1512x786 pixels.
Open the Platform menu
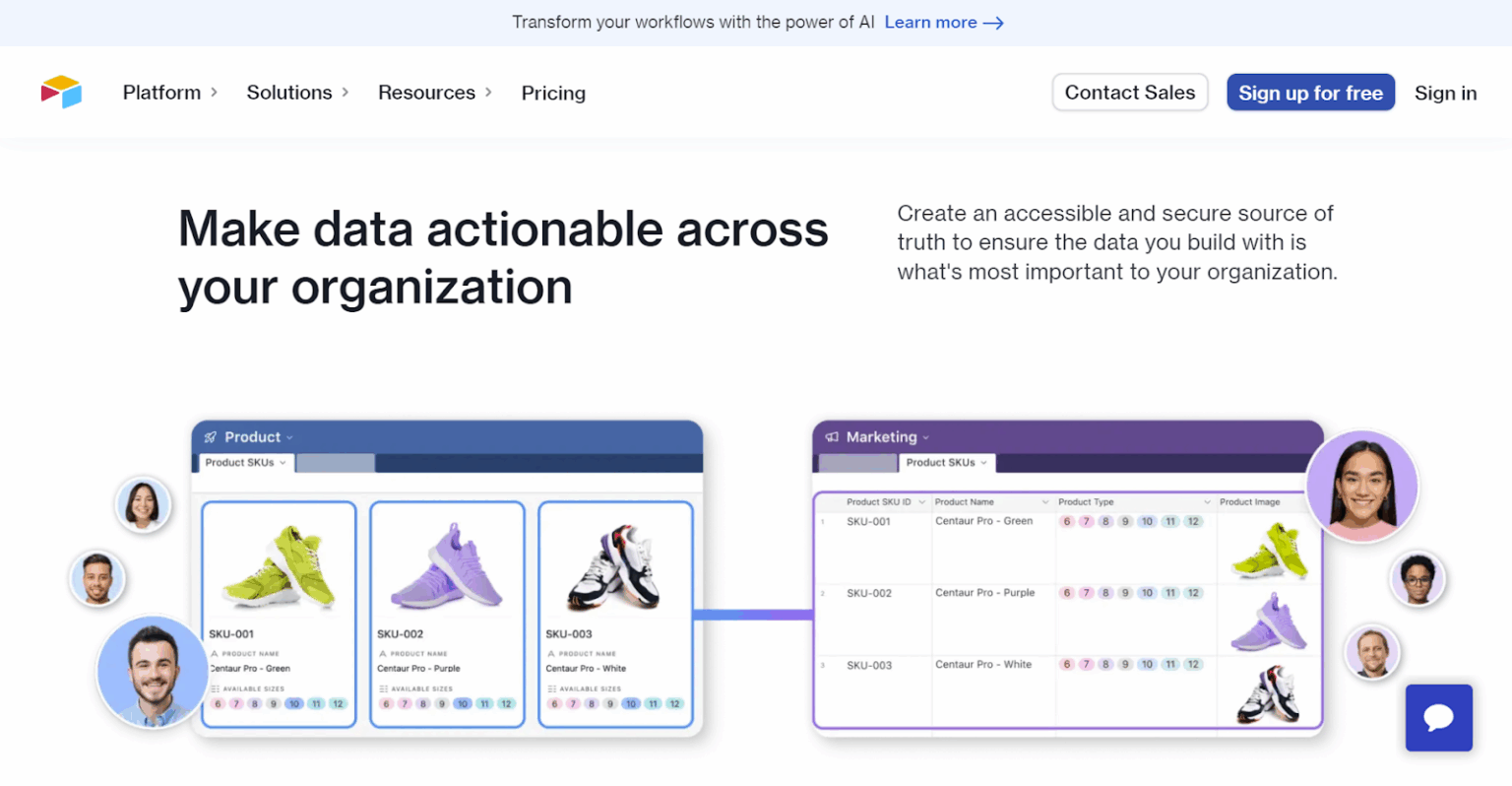pyautogui.click(x=161, y=92)
